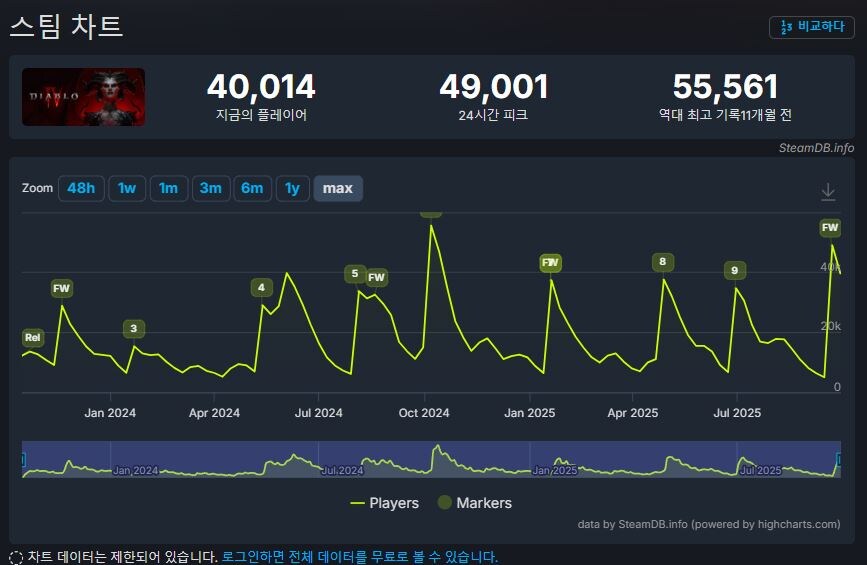Select the max zoom range
Screen dimensions: 867x565
(x=338, y=189)
